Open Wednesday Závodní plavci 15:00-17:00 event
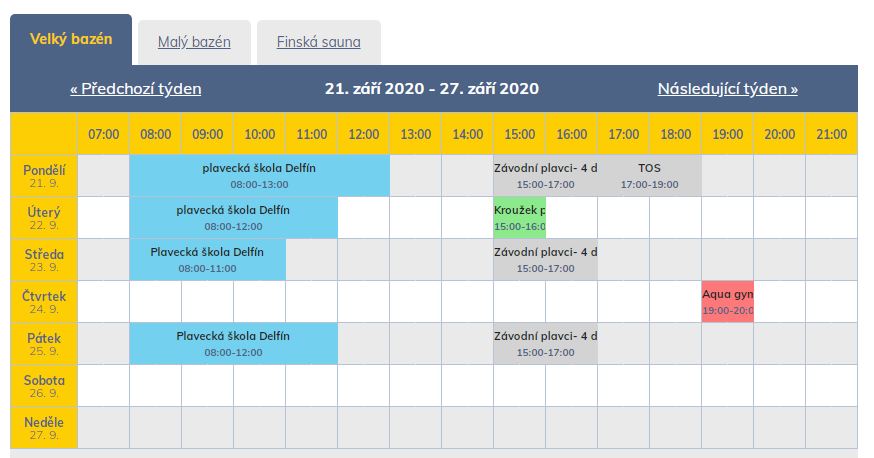The width and height of the screenshot is (874, 458). click(545, 260)
